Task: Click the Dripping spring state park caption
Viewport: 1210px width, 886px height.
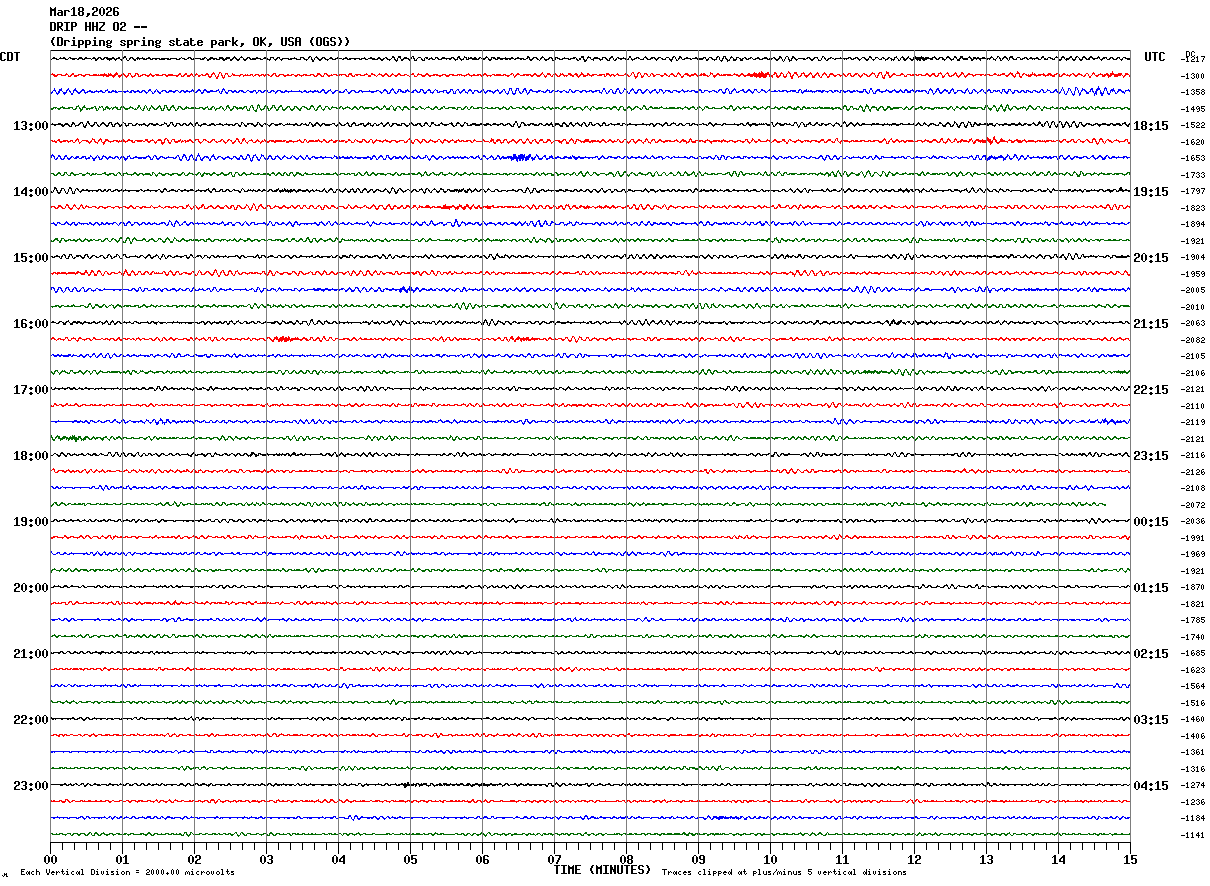Action: 200,42
